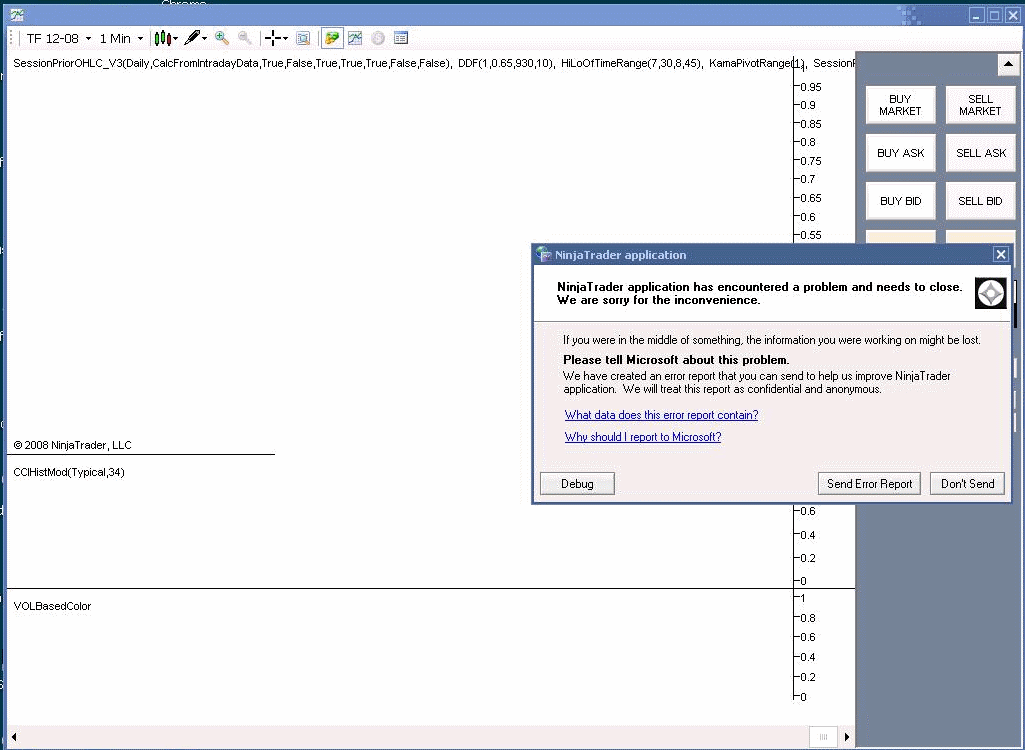This screenshot has width=1025, height=750.
Task: Expand the drawing tools dropdown arrow
Action: [x=205, y=39]
